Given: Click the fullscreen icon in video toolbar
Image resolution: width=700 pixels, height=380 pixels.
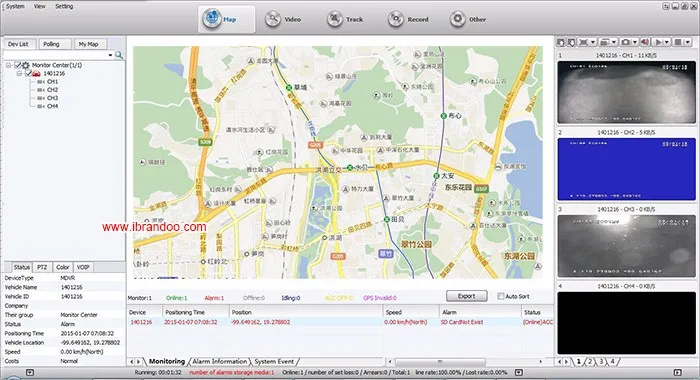Looking at the screenshot, I should (x=583, y=42).
